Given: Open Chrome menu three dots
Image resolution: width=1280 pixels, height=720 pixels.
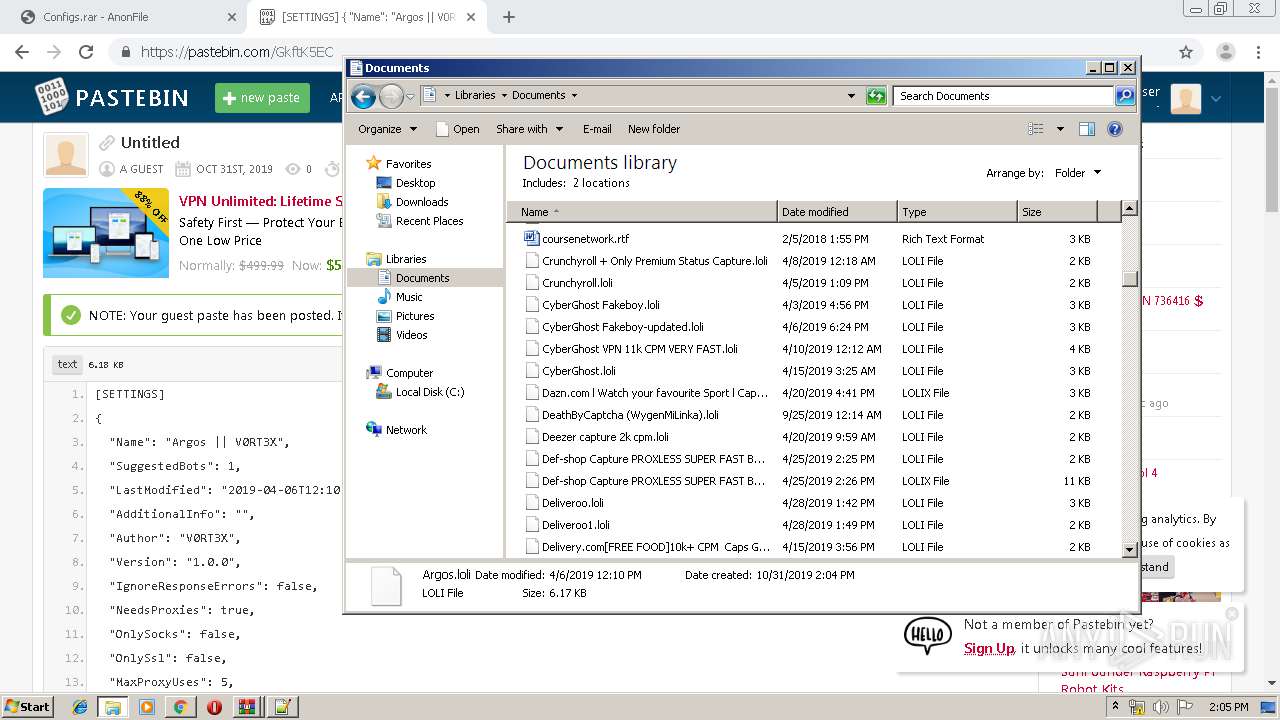Looking at the screenshot, I should click(1257, 52).
